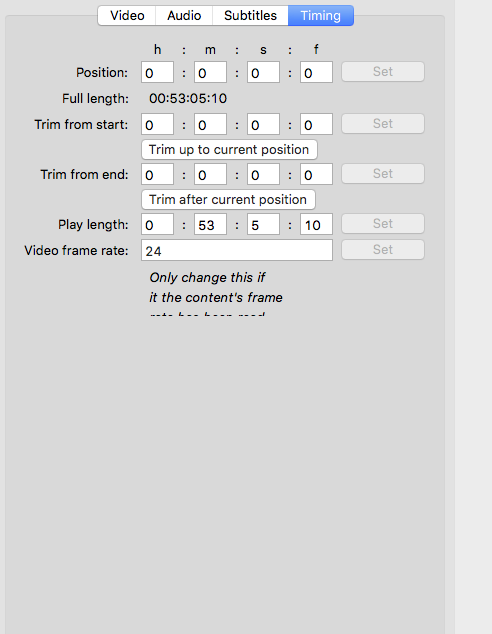Click Set button next to Position

383,72
